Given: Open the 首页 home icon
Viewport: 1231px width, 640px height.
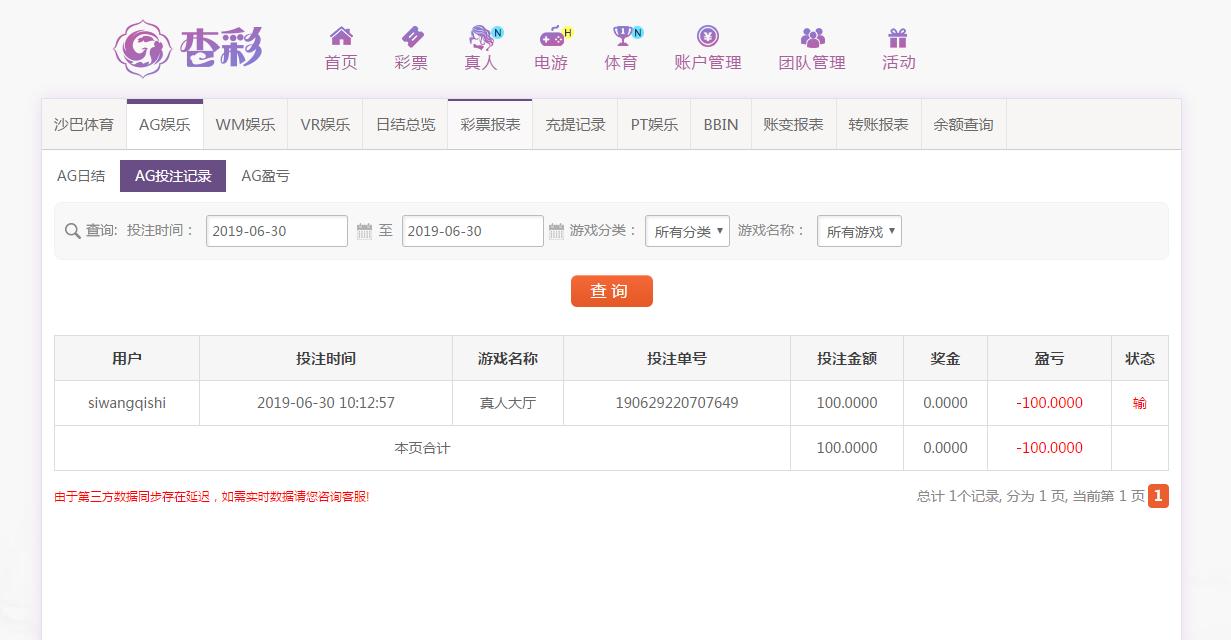Looking at the screenshot, I should [x=341, y=36].
